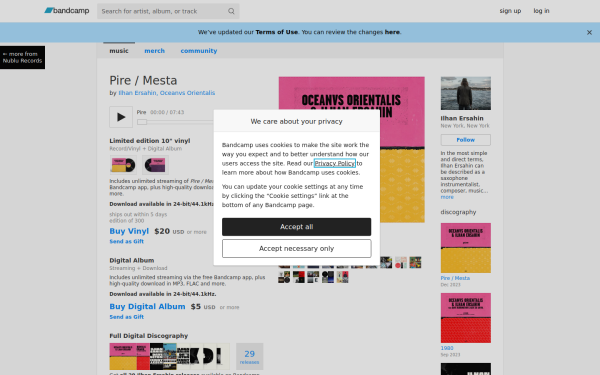Screen dimensions: 600x375
Task: Click Buy Vinyl
Action: click(129, 231)
